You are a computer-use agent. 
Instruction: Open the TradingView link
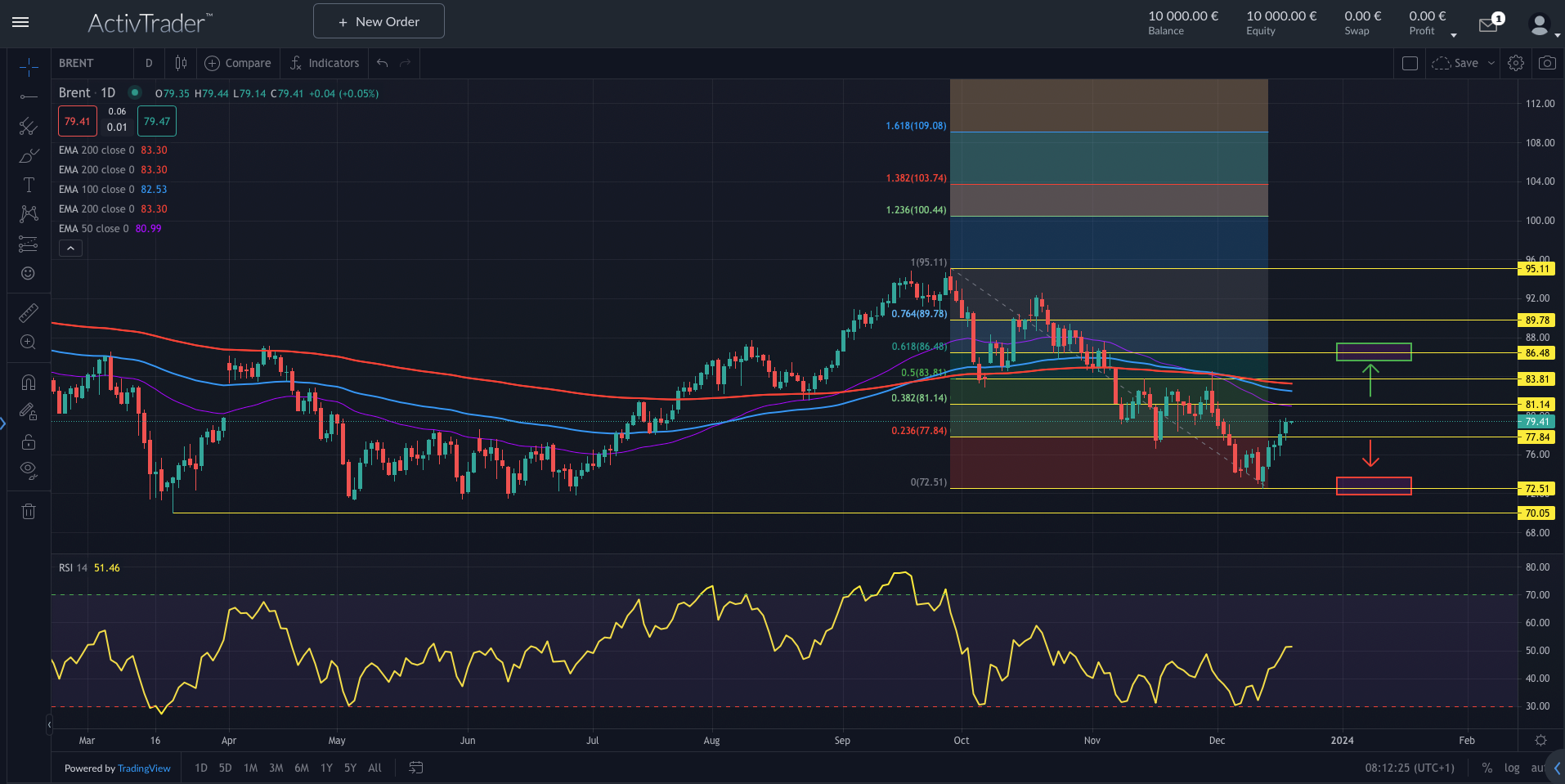[144, 768]
